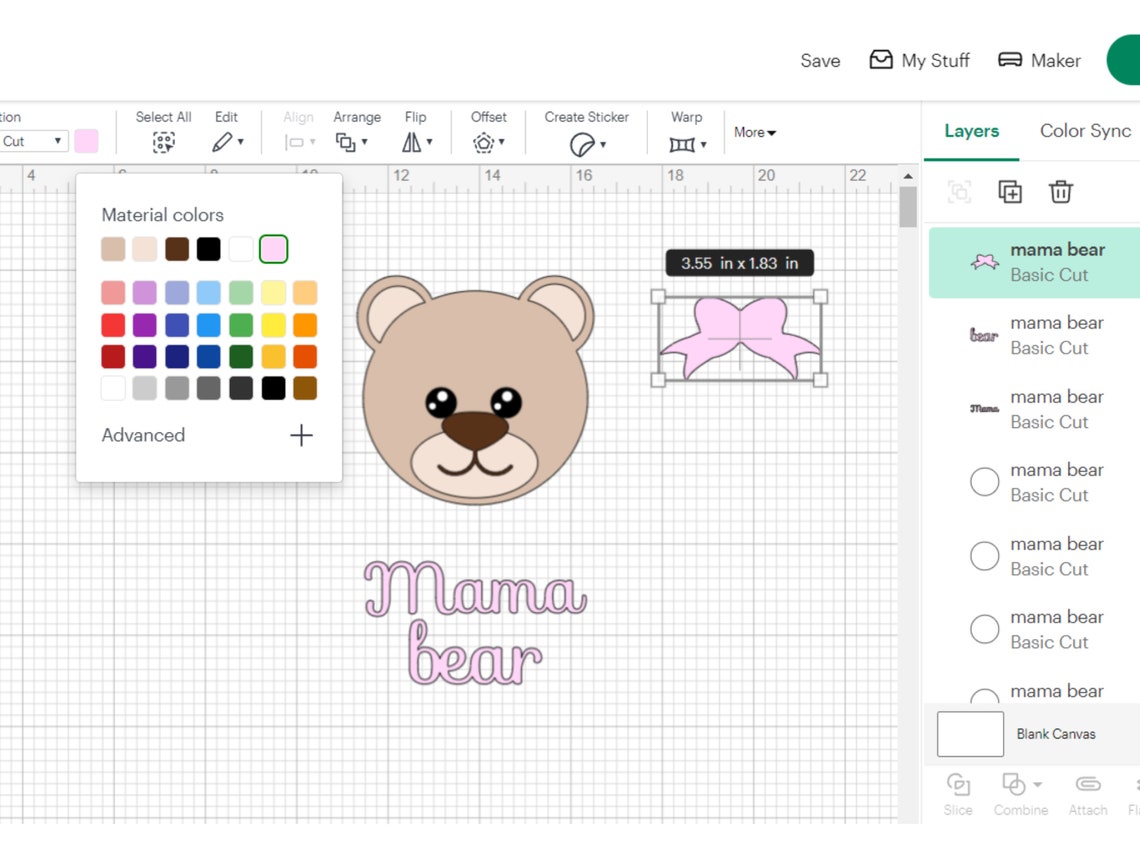
Task: Pick the pink swatch in Material colors
Action: pyautogui.click(x=274, y=249)
